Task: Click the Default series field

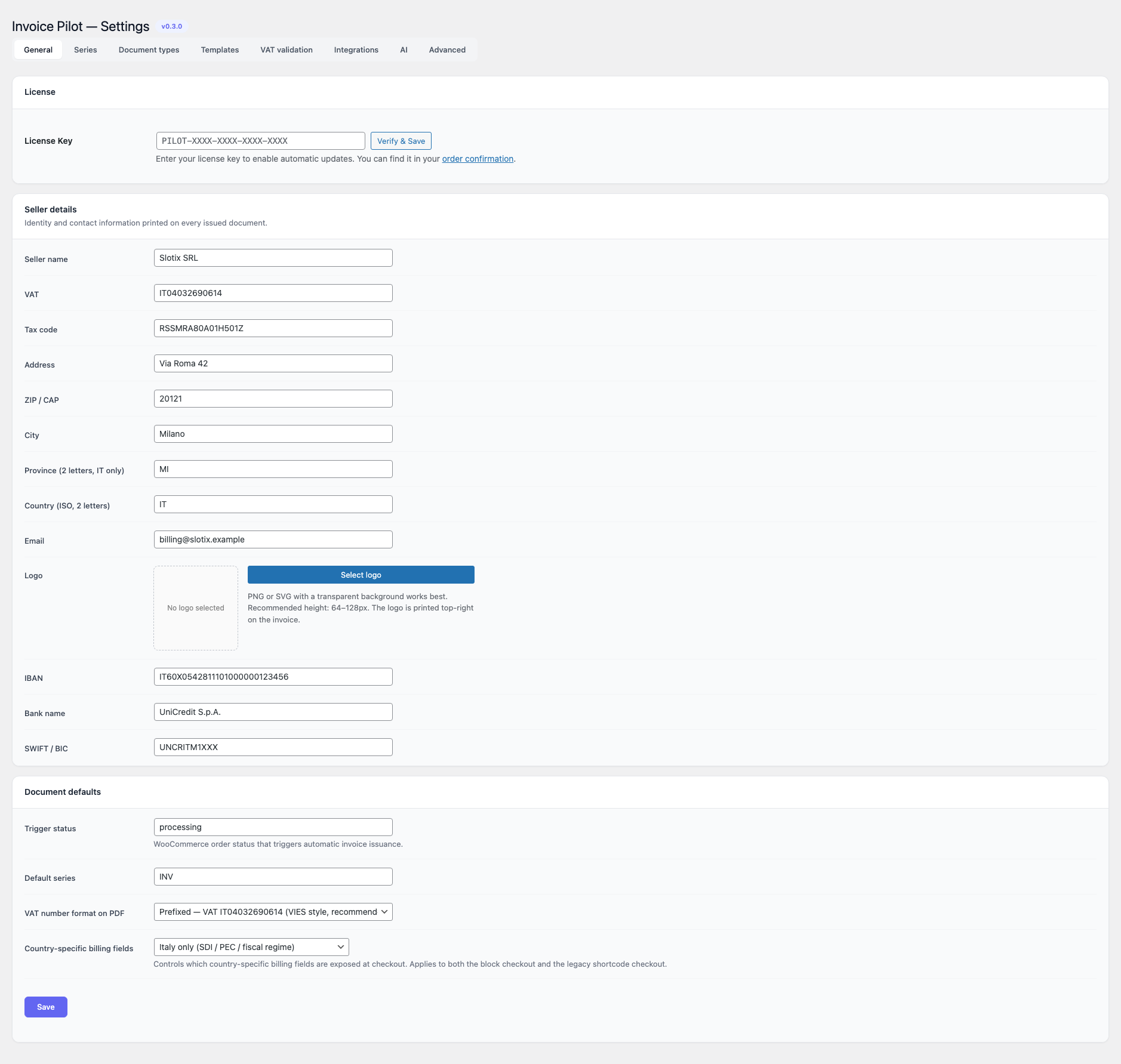Action: (x=273, y=877)
